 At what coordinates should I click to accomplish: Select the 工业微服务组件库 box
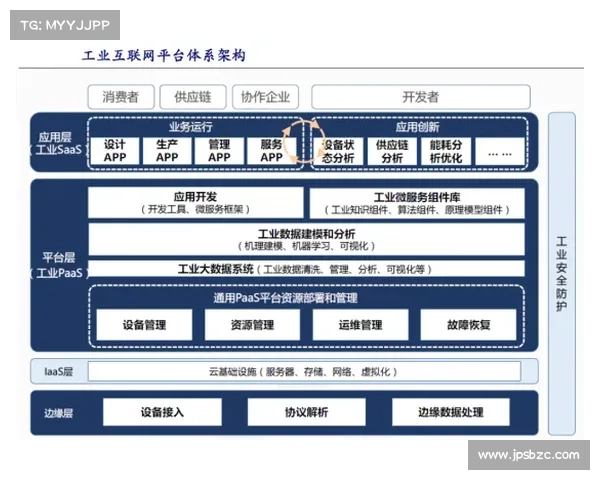tap(417, 203)
